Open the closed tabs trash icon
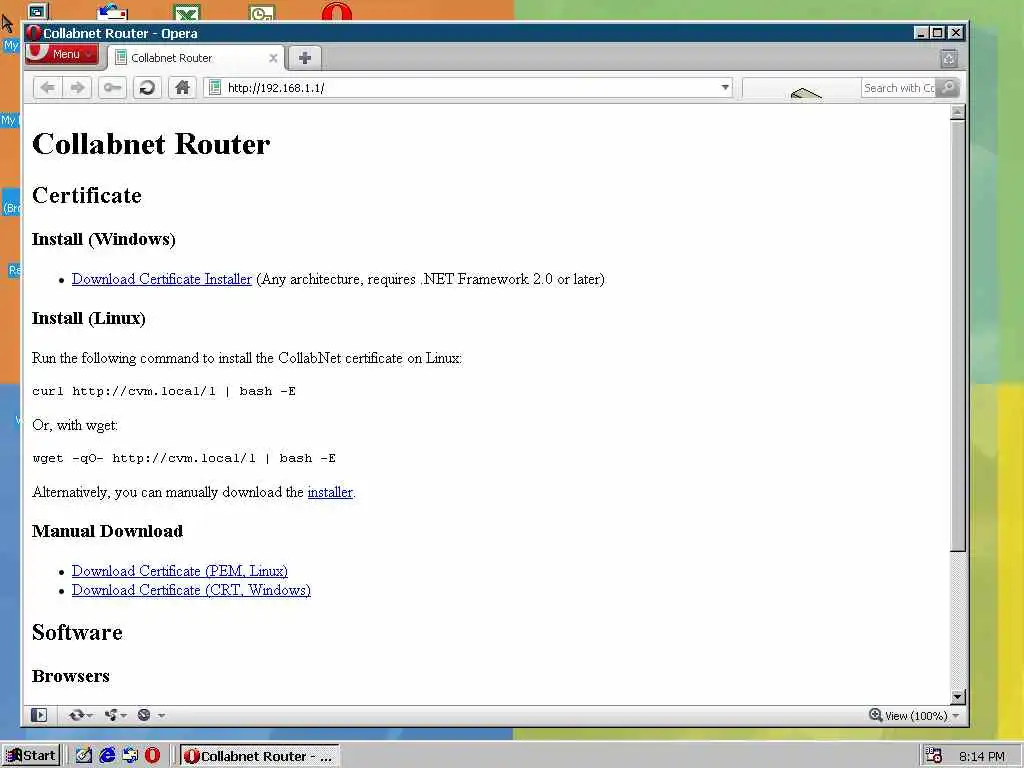Image resolution: width=1024 pixels, height=768 pixels. (x=949, y=59)
